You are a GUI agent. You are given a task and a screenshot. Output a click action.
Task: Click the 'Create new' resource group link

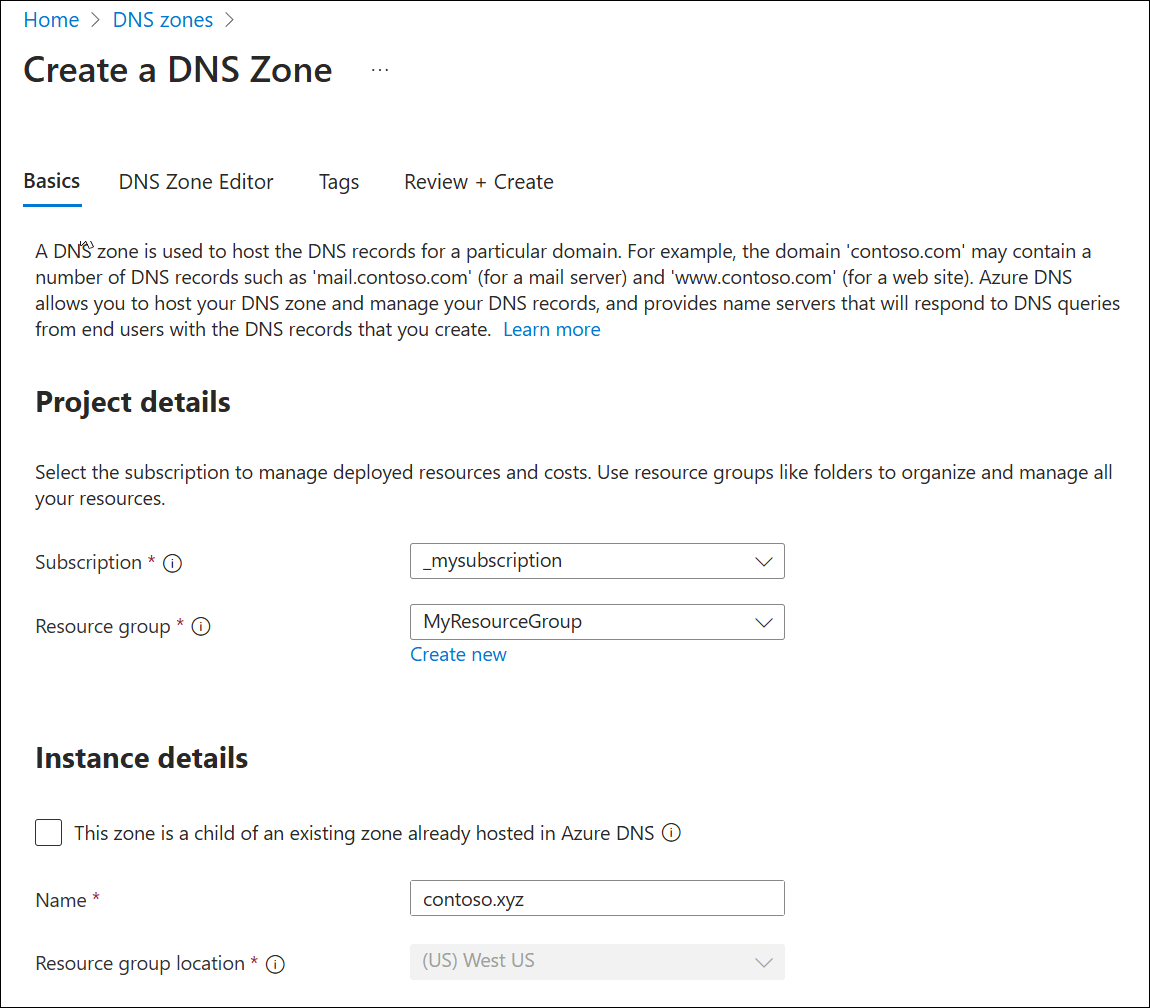click(x=458, y=654)
